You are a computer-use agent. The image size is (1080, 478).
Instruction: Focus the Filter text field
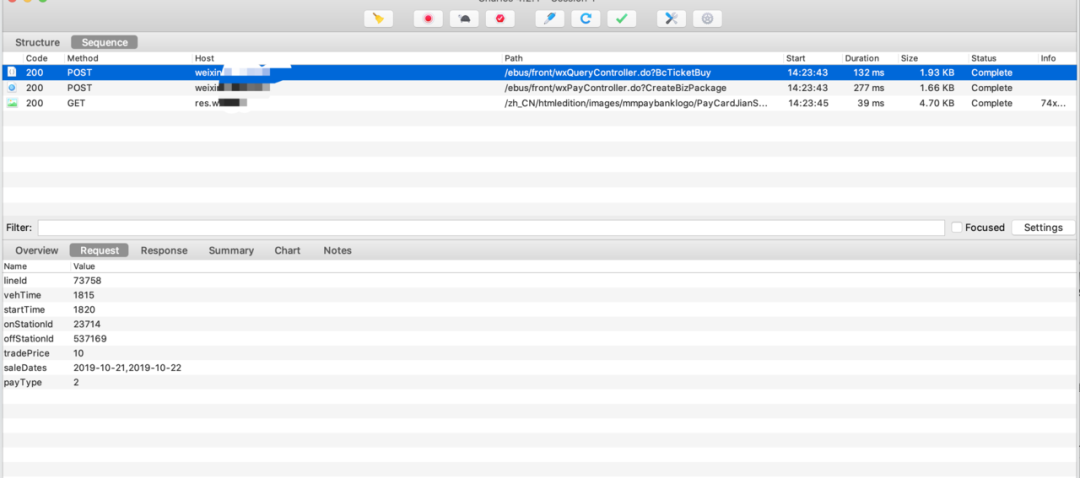491,228
